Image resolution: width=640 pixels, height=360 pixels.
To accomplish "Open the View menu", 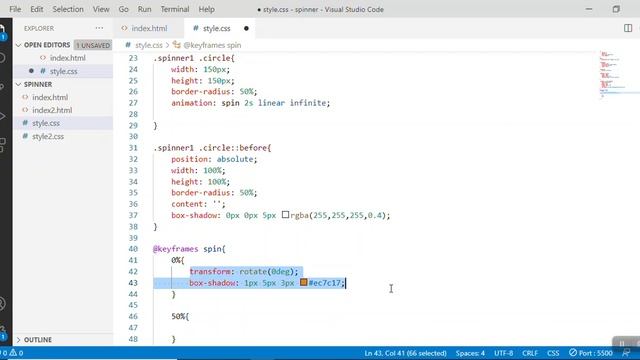I will 101,9.
